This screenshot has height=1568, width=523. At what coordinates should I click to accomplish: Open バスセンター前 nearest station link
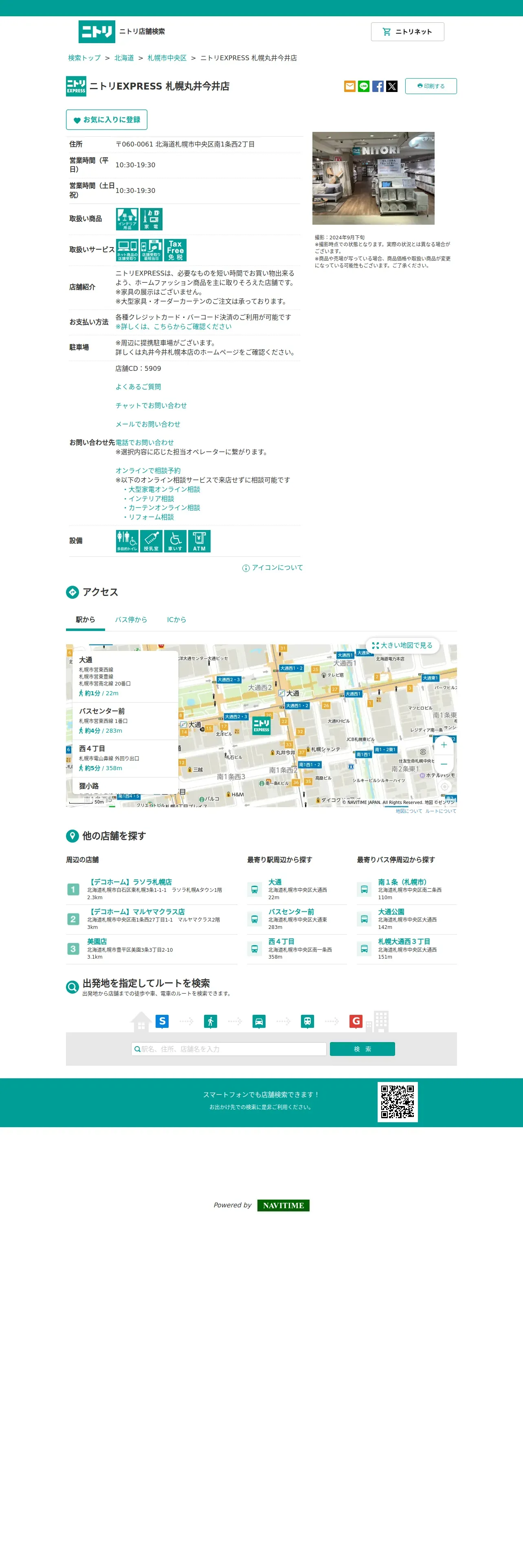coord(291,912)
